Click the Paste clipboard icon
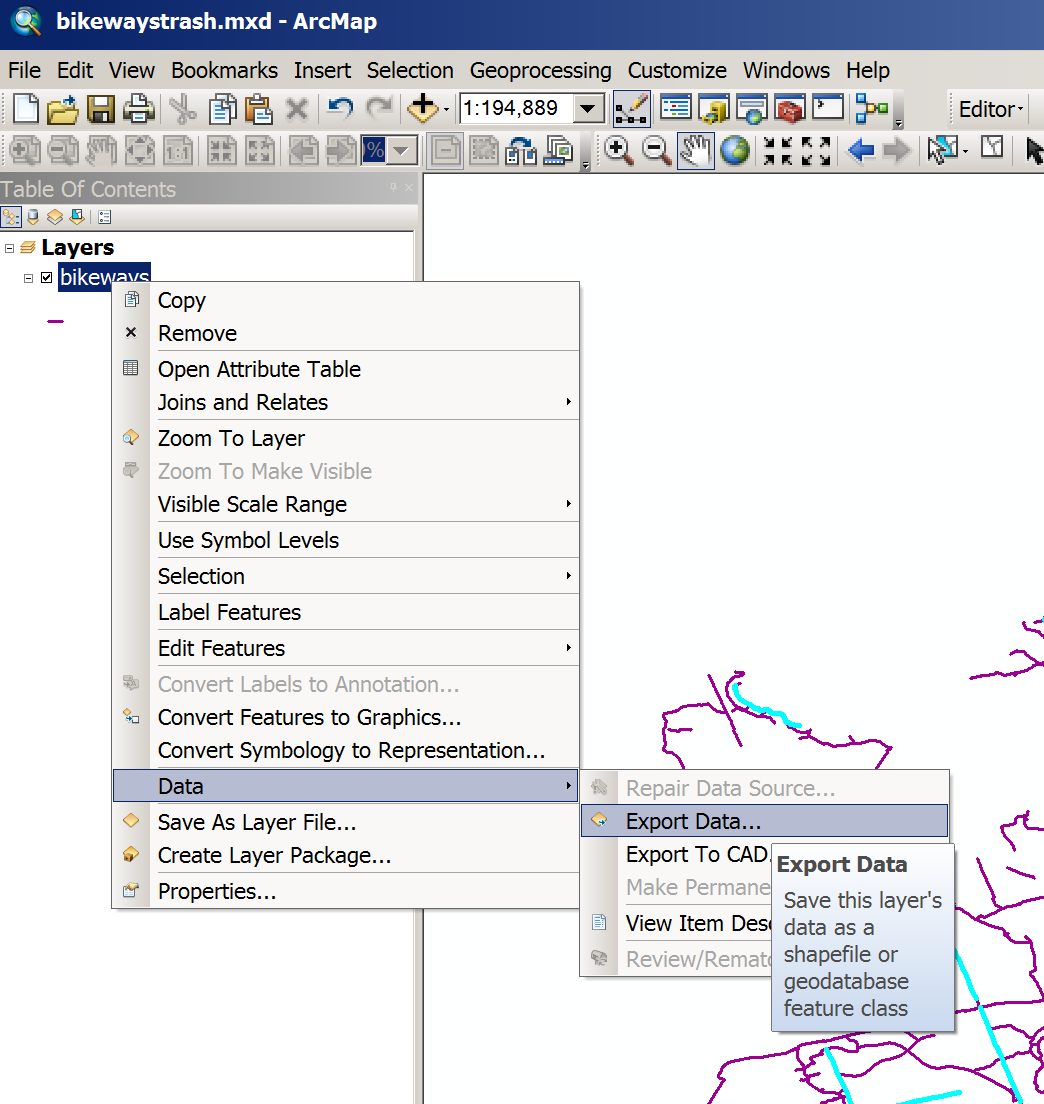The height and width of the screenshot is (1104, 1044). tap(258, 109)
